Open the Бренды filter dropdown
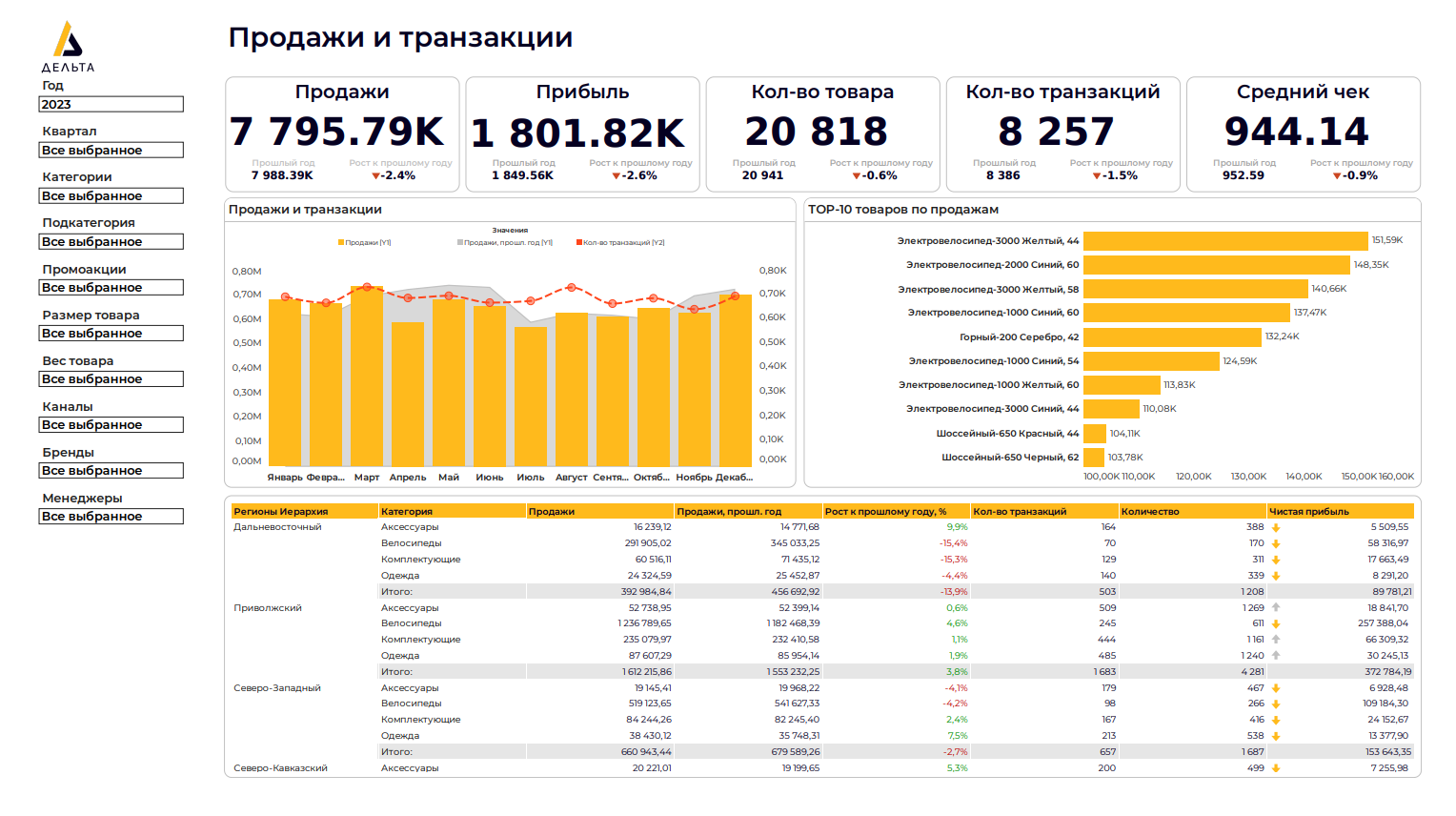The width and height of the screenshot is (1456, 816). point(111,470)
